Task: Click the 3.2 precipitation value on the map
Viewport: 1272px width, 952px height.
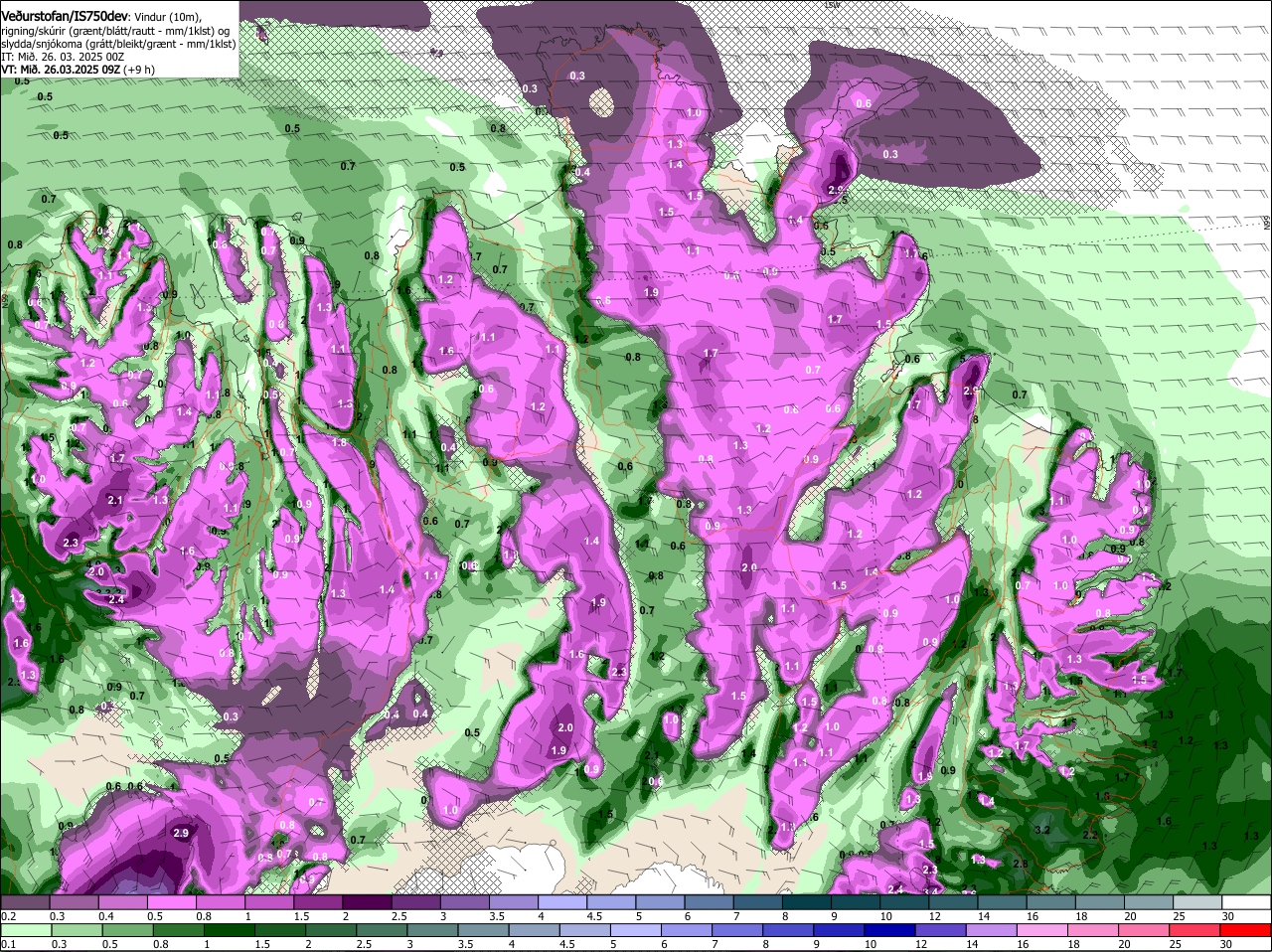Action: click(1041, 829)
